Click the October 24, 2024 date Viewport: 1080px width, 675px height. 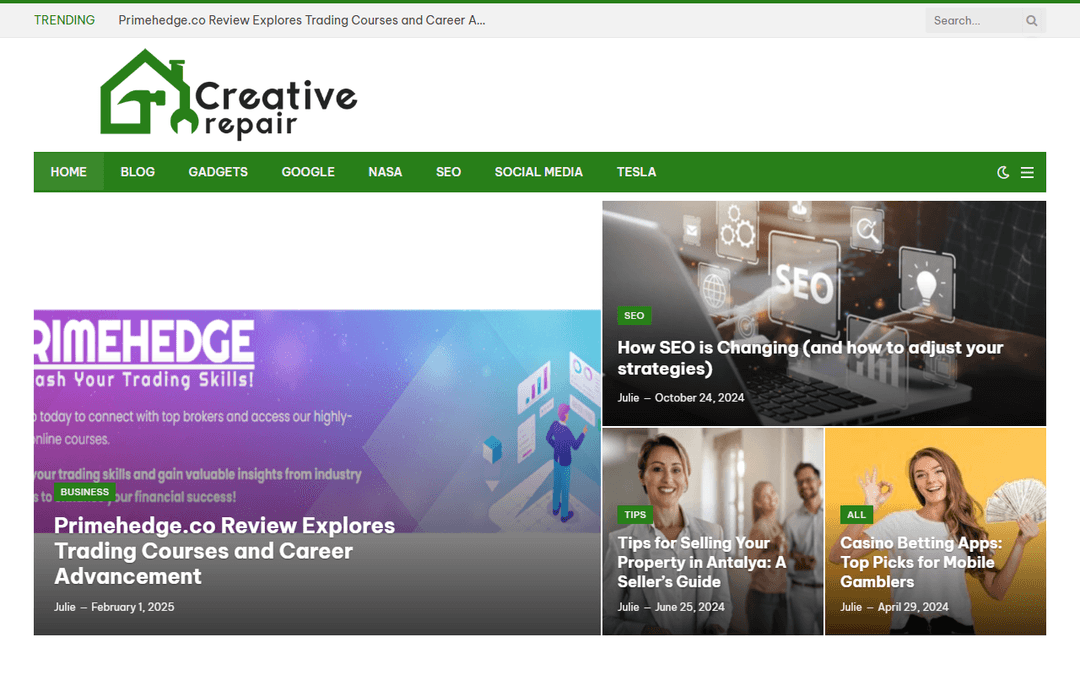699,397
